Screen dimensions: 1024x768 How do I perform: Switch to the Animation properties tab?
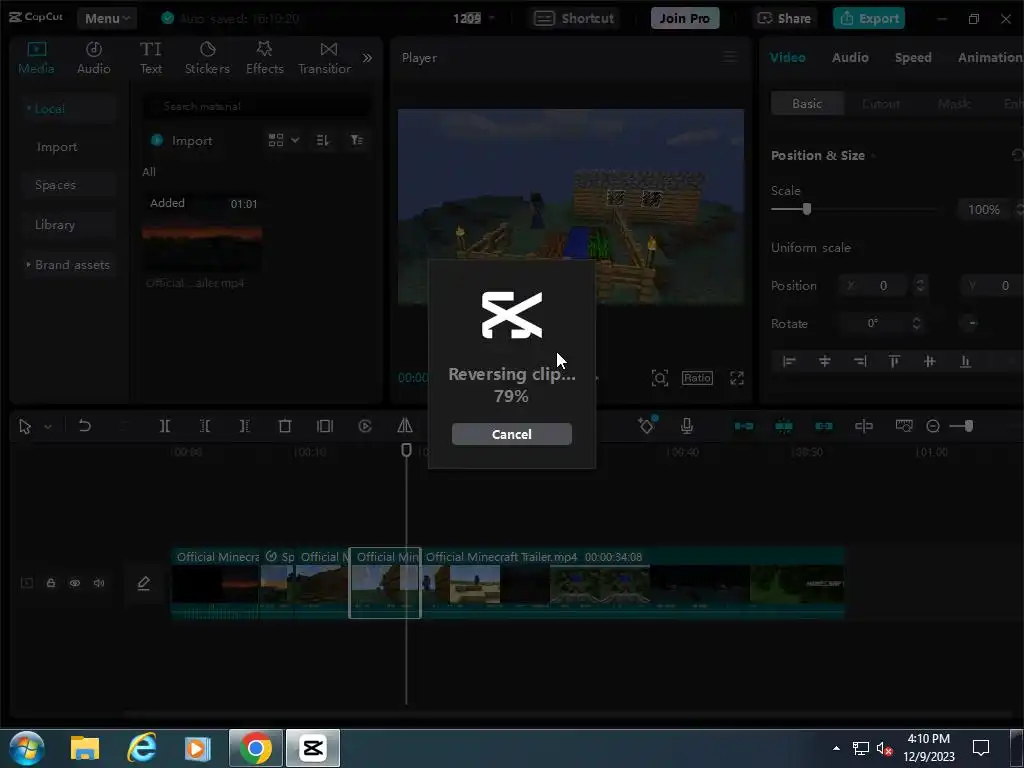point(990,57)
